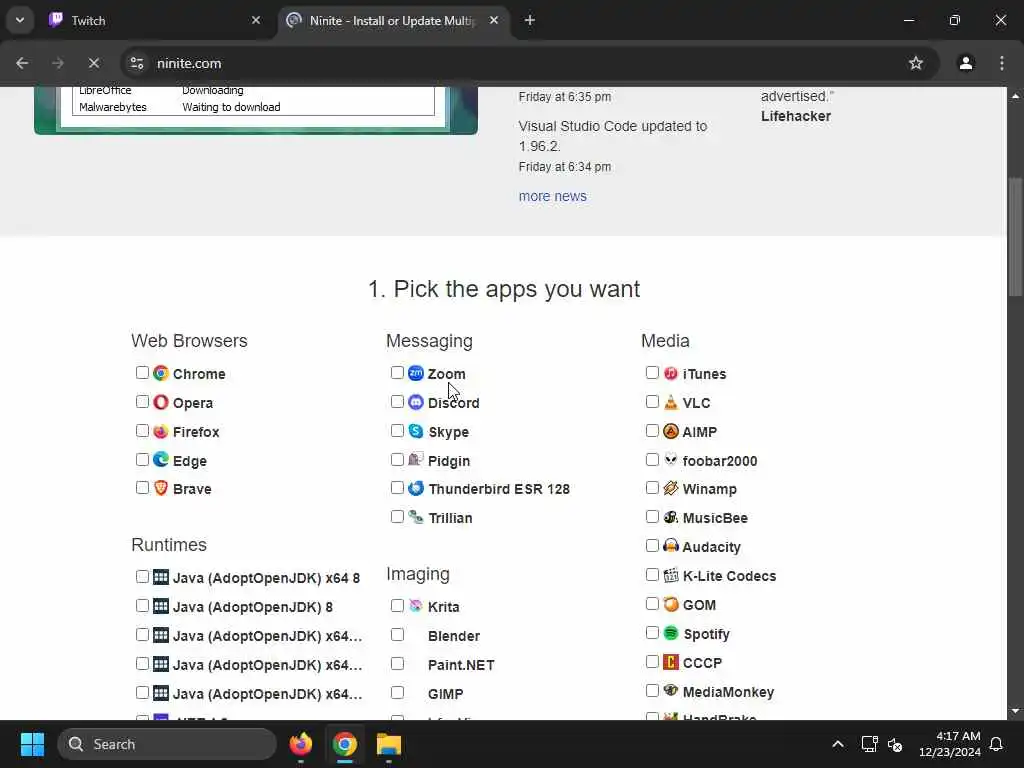Click the Java x64 8 icon

click(161, 577)
